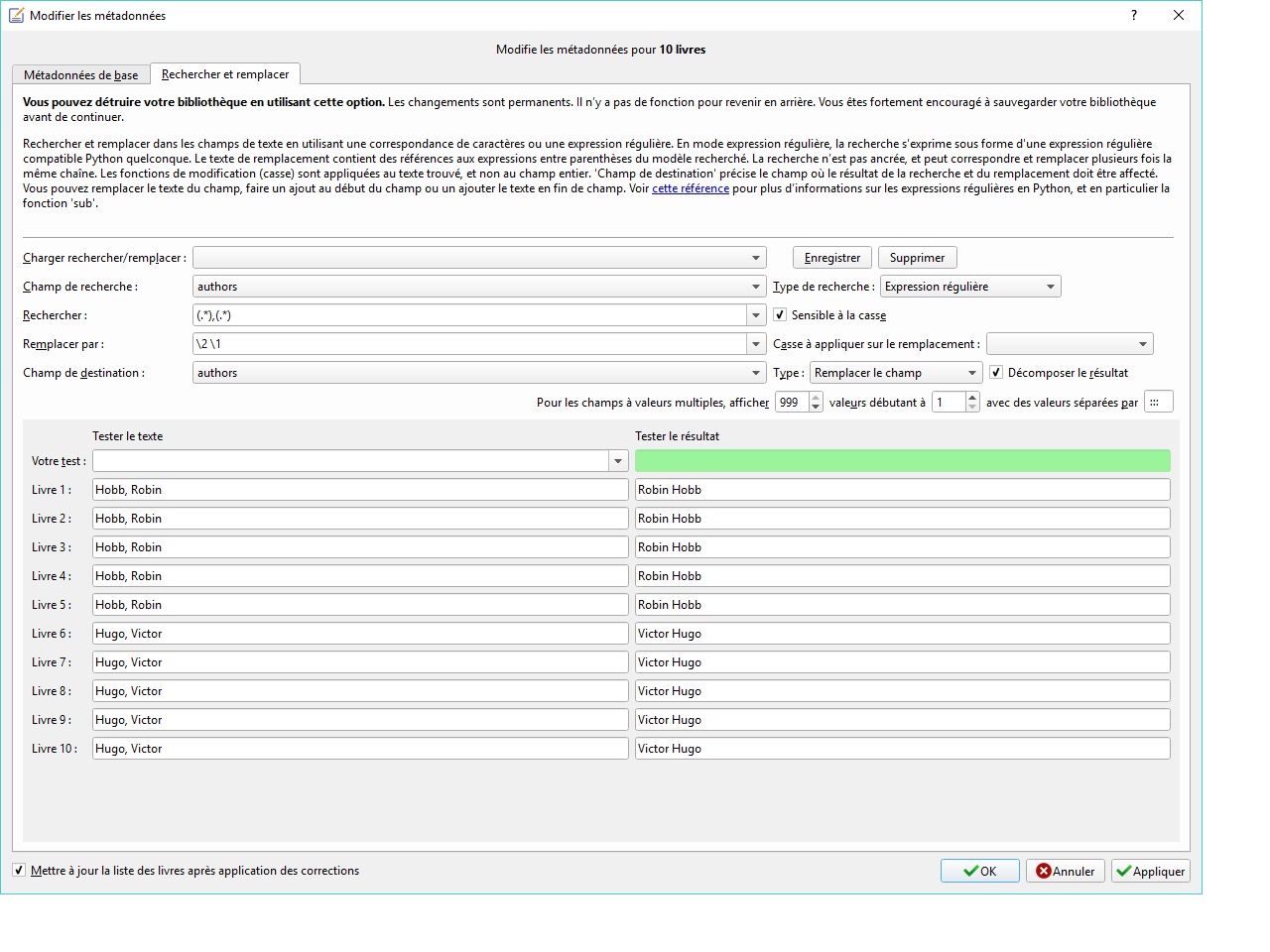The height and width of the screenshot is (952, 1270).
Task: Decrease the 'valeurs débutant à' value
Action: [x=972, y=407]
